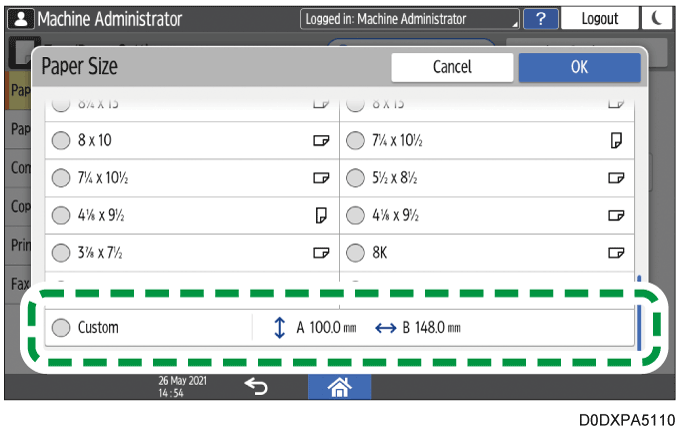This screenshot has width=679, height=431.
Task: Select the 8 x 10 paper size option
Action: (x=61, y=141)
